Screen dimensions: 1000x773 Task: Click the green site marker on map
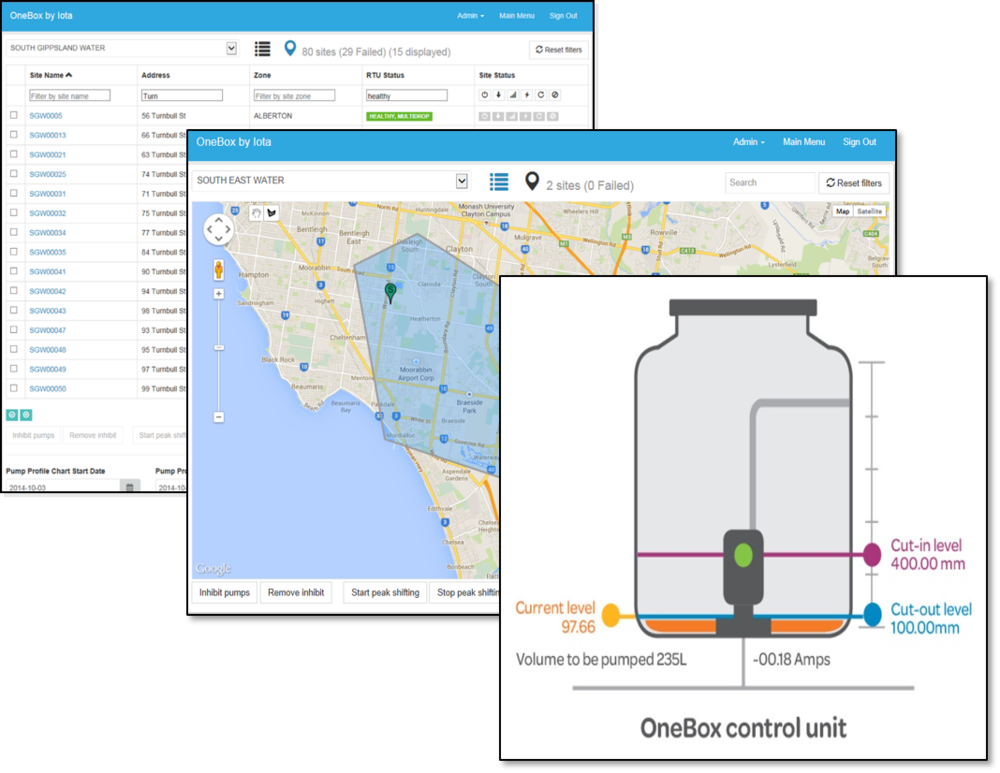tap(390, 291)
